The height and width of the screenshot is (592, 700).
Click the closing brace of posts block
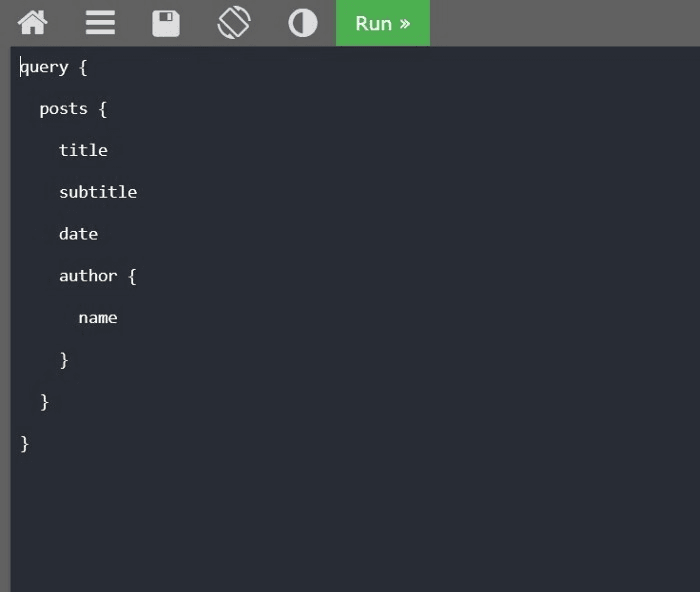[x=44, y=402]
